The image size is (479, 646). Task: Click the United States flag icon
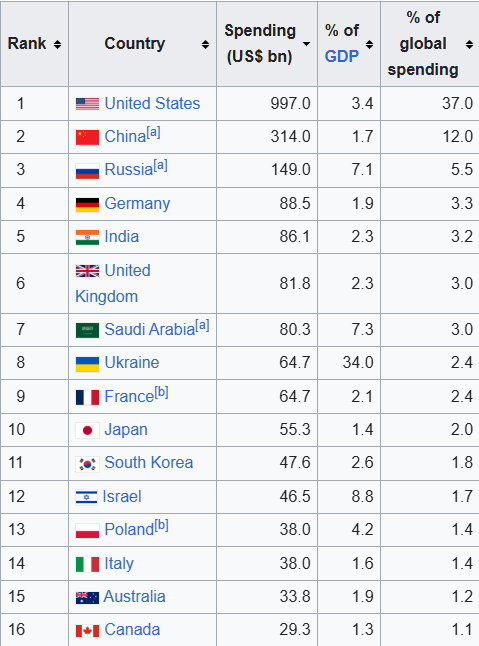87,104
